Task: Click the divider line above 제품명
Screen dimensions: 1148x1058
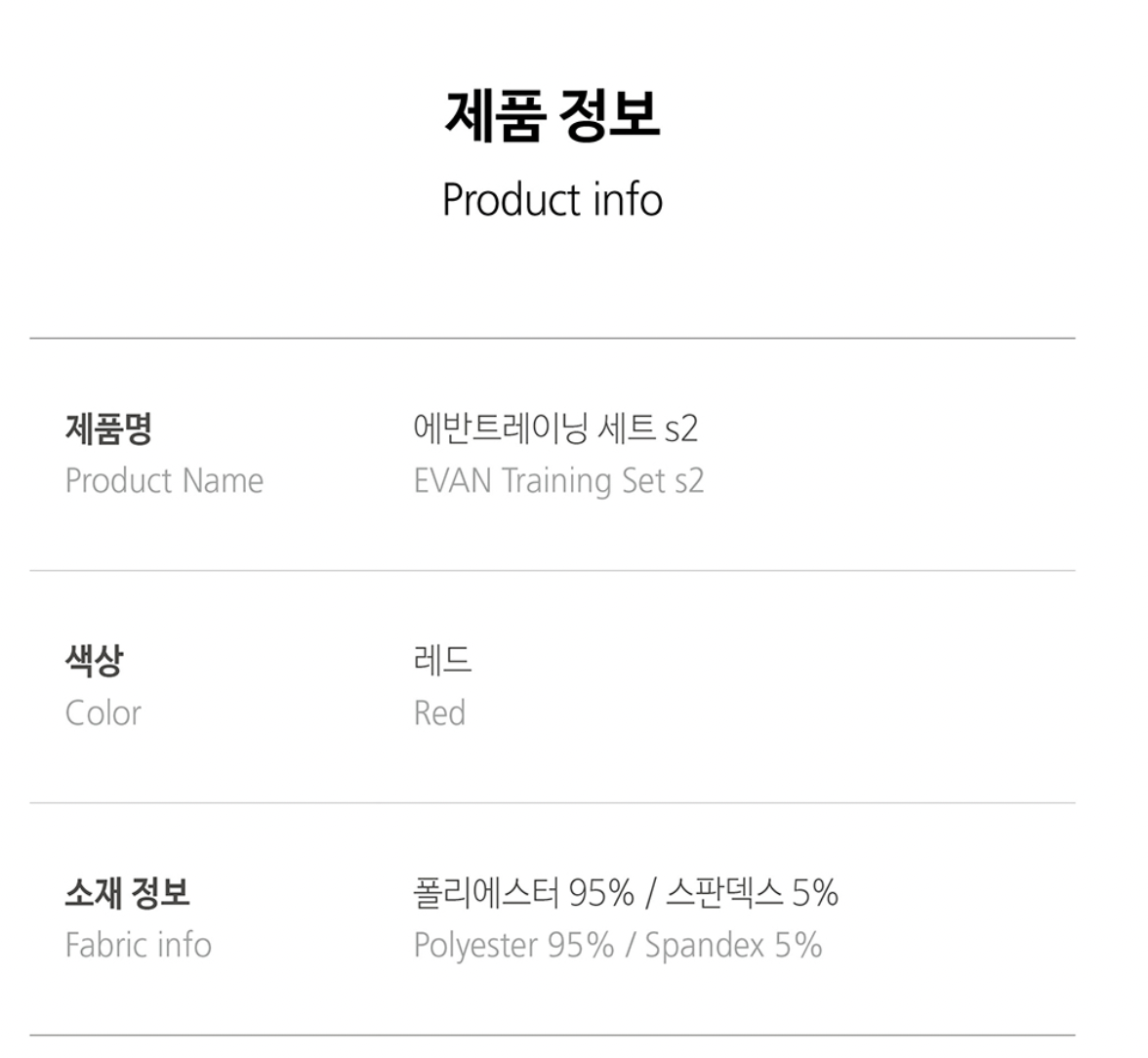Action: (553, 339)
